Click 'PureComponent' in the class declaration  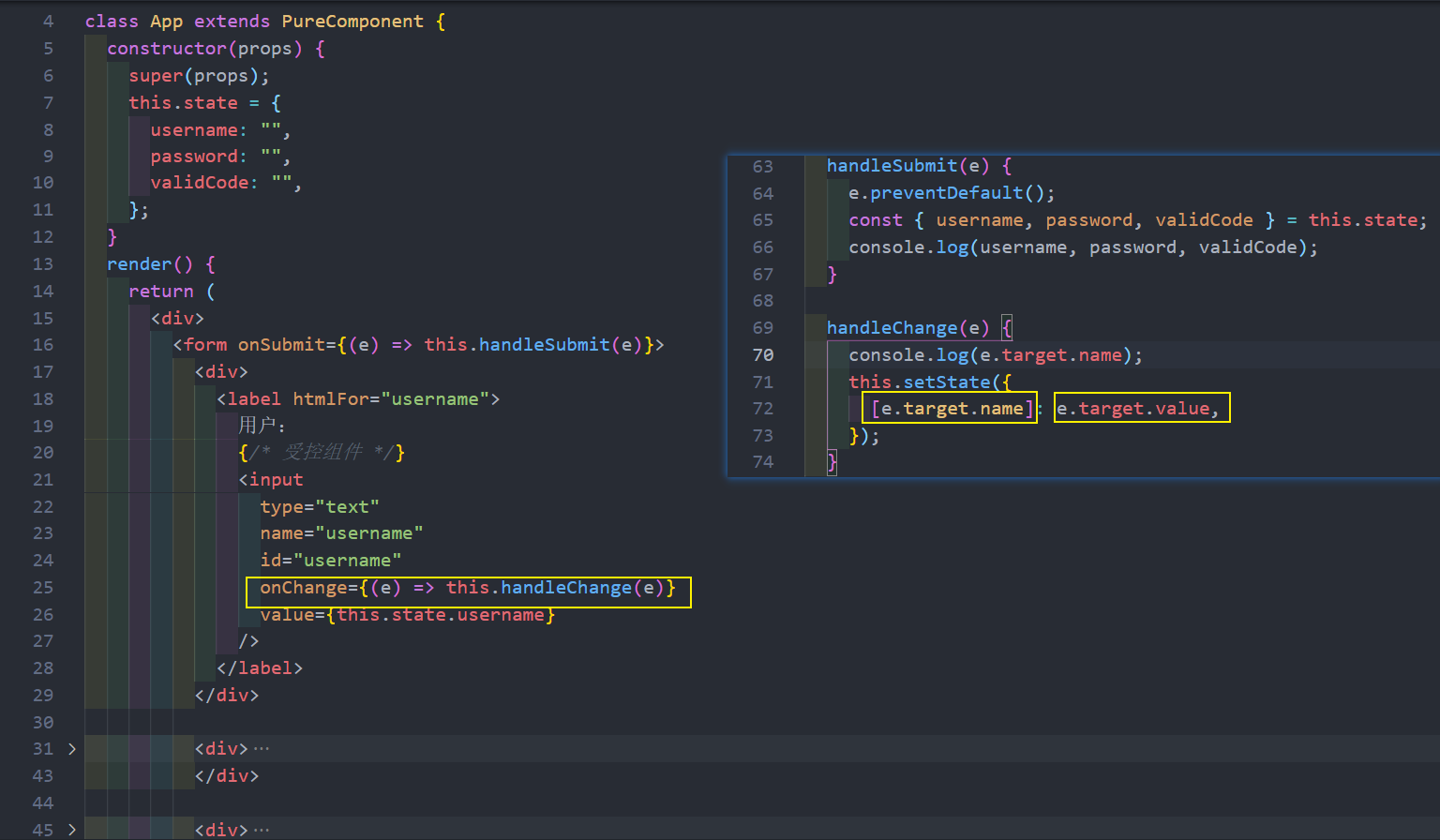(x=352, y=22)
